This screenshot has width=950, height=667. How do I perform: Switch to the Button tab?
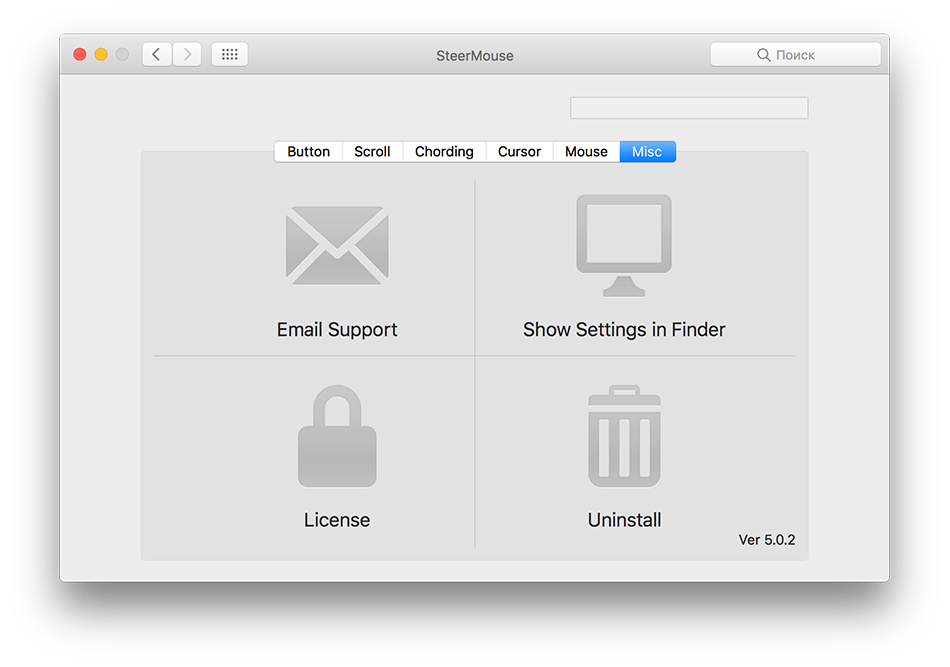tap(308, 151)
